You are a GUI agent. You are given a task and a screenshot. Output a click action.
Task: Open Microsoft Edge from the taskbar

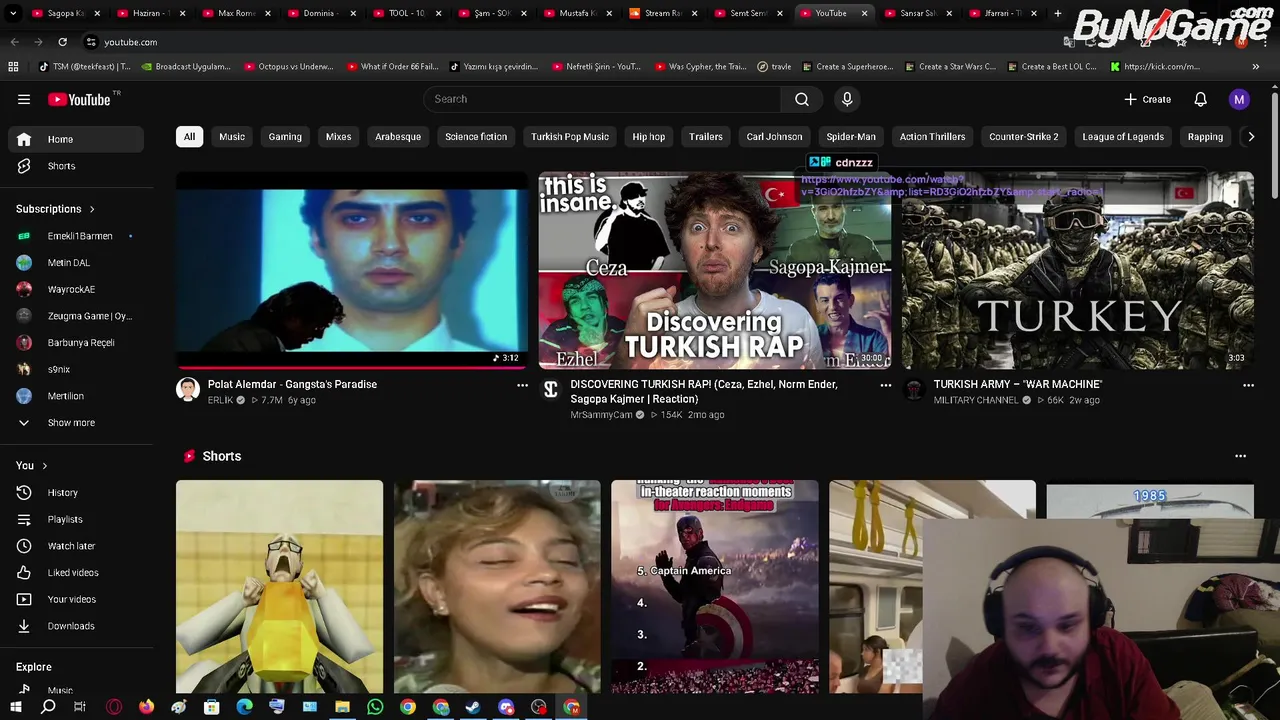coord(245,707)
